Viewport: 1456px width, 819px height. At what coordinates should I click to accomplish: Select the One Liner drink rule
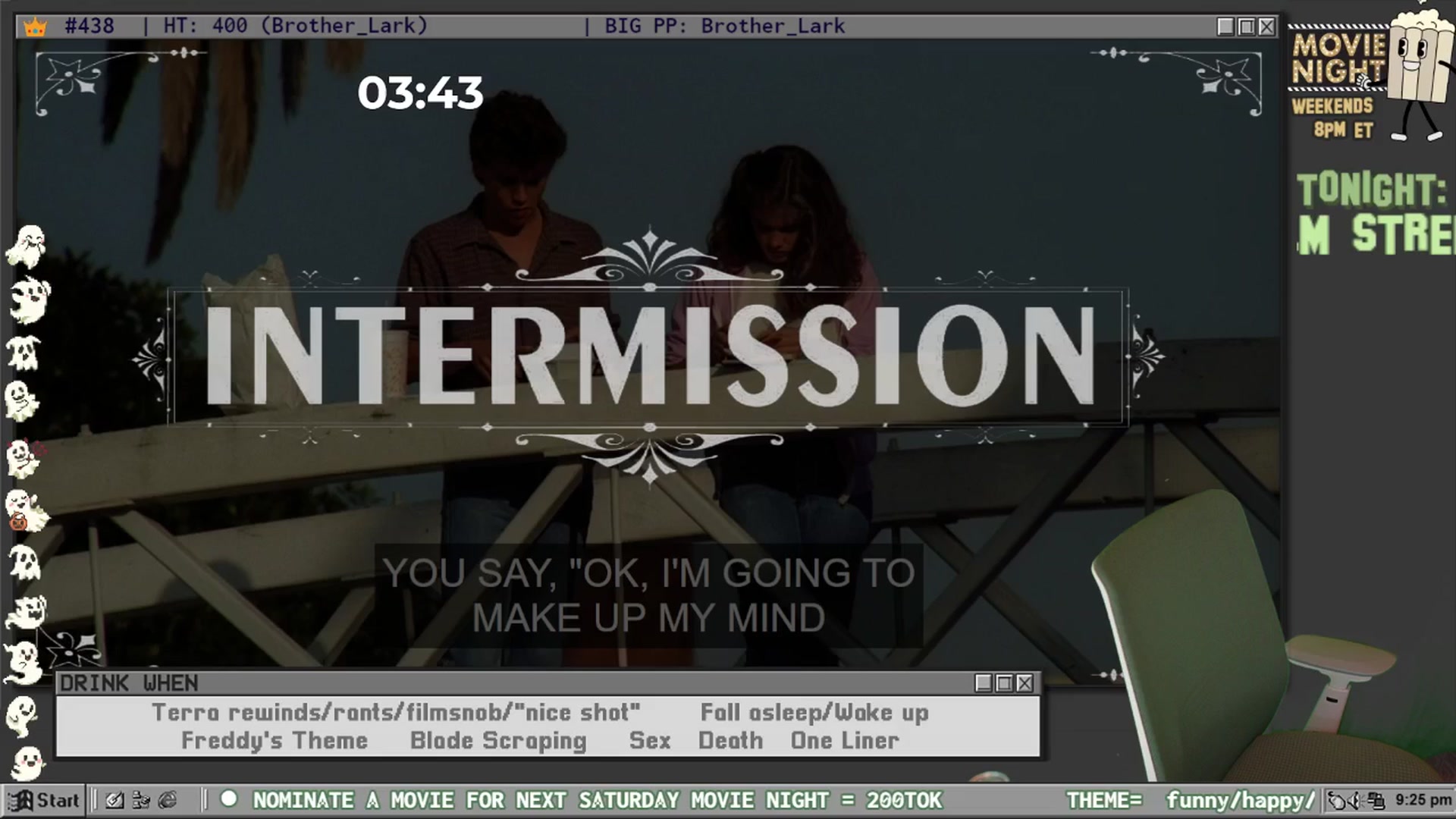[845, 740]
